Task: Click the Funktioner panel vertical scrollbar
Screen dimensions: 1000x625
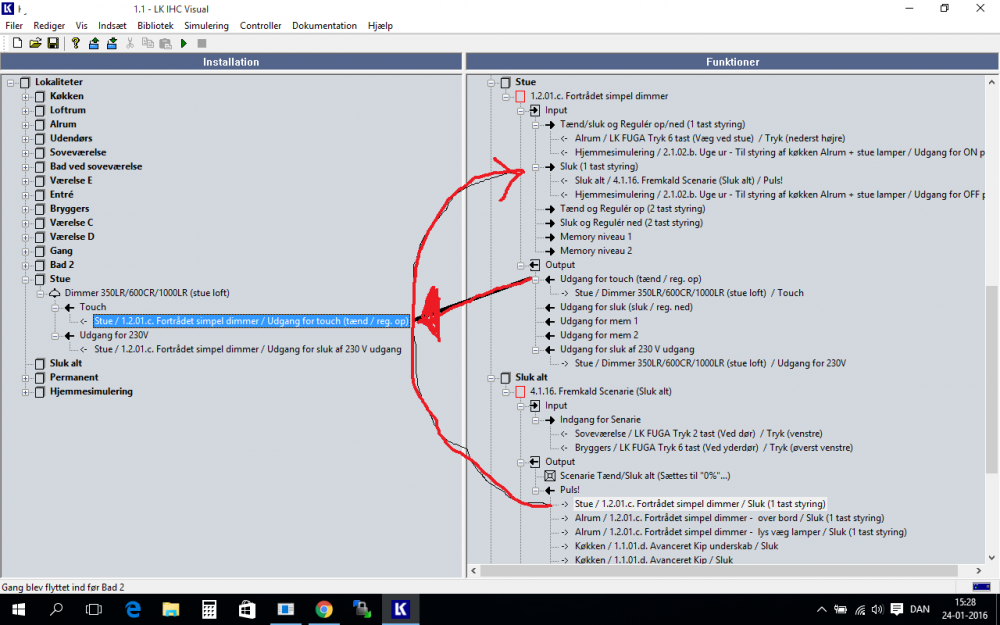Action: [991, 330]
